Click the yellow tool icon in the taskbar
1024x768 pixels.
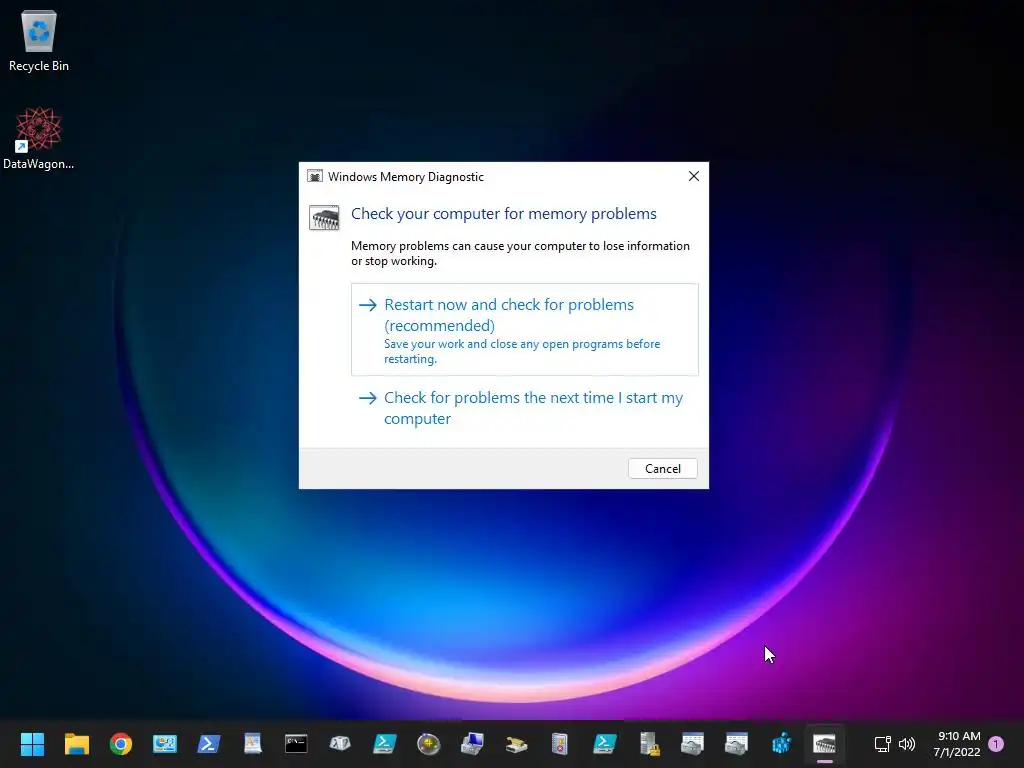[x=517, y=744]
